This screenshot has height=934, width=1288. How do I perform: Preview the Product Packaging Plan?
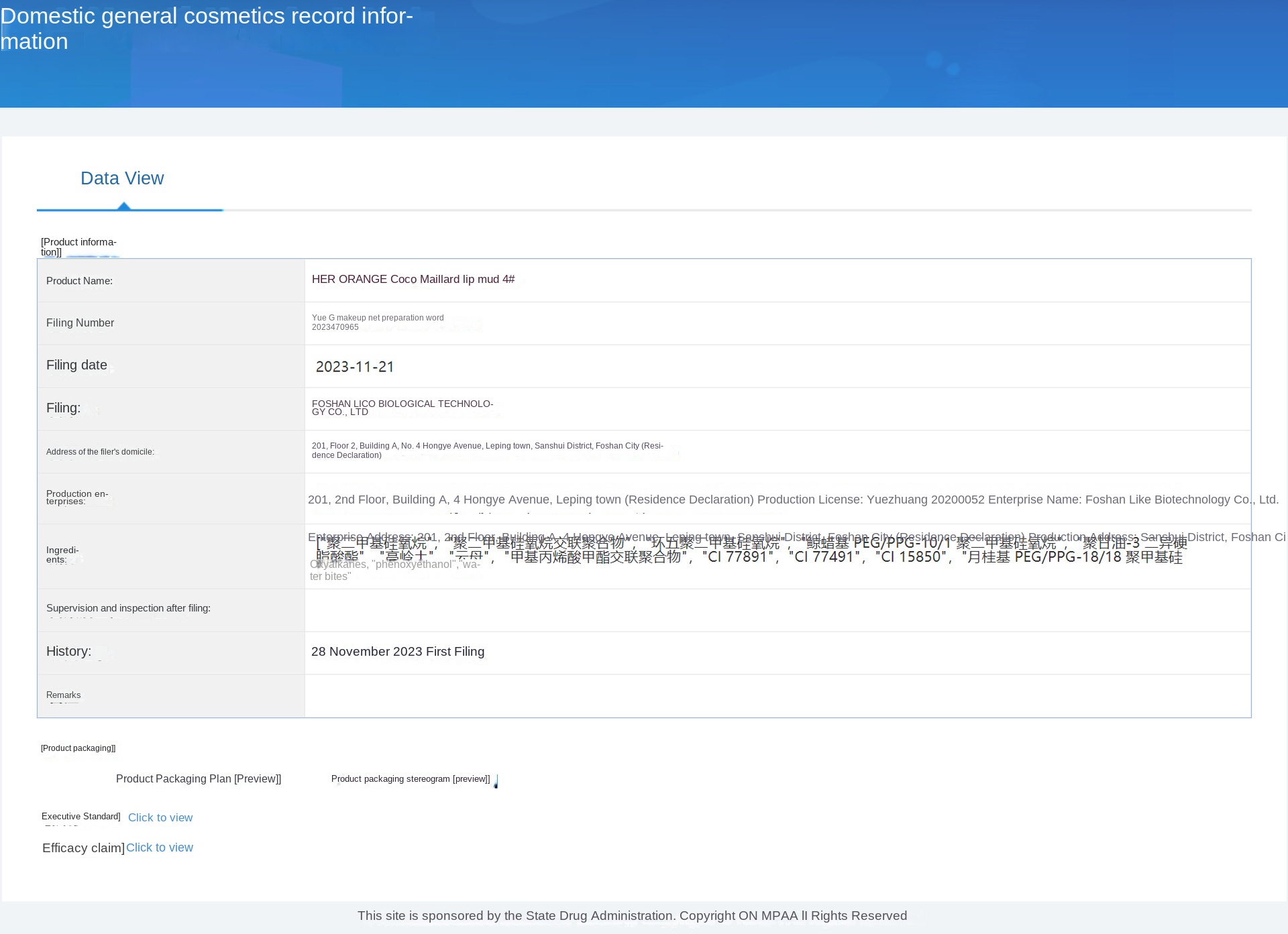pos(198,778)
